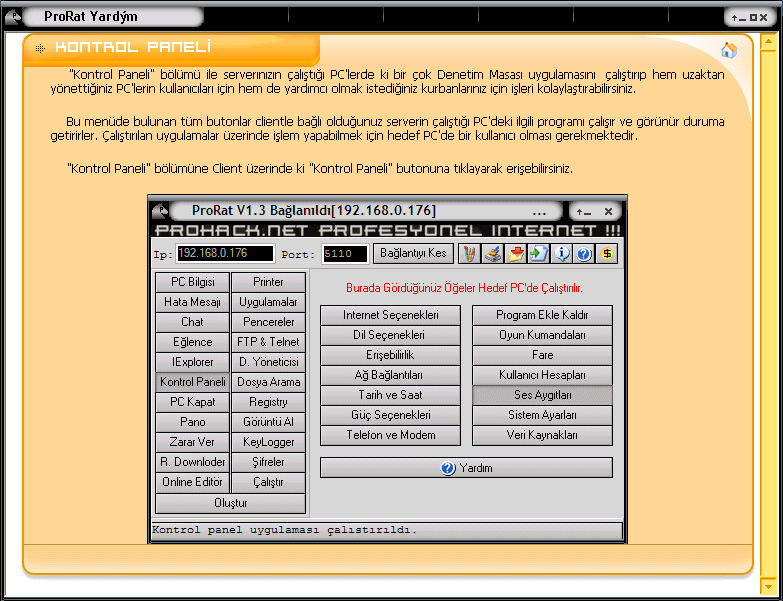Click the Ses Aygıtları button

coord(542,395)
